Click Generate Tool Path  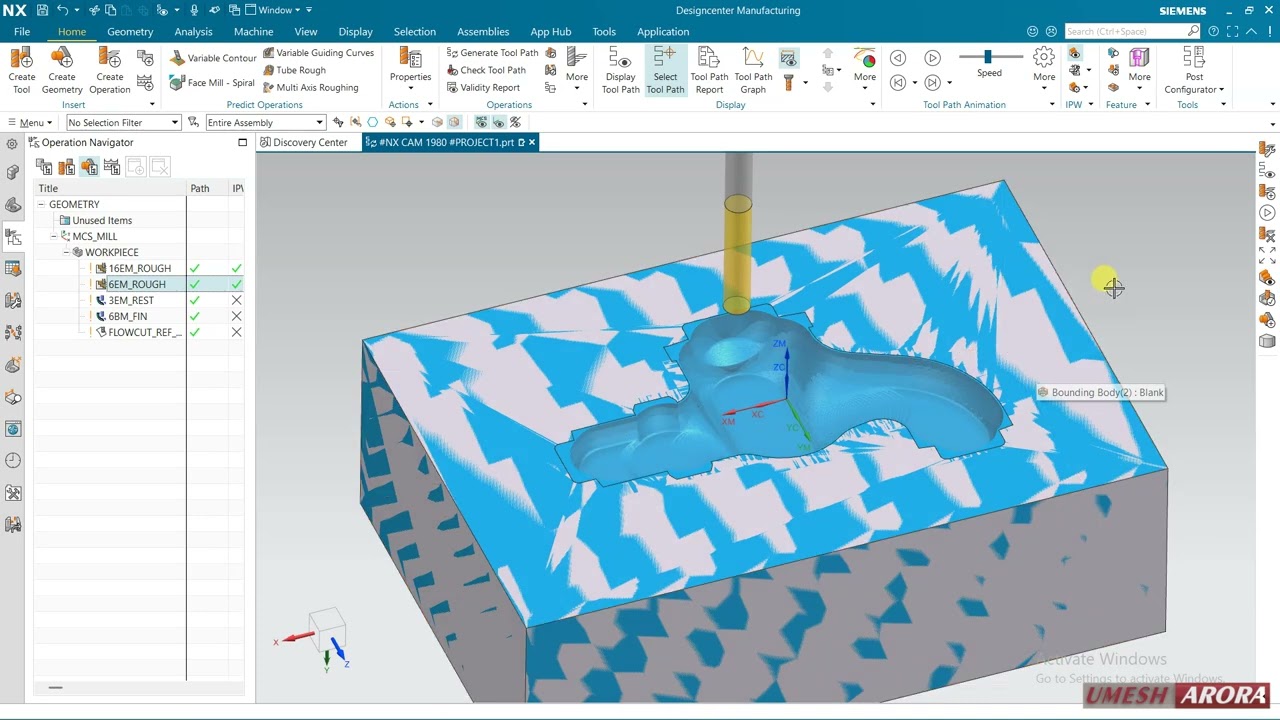click(492, 53)
